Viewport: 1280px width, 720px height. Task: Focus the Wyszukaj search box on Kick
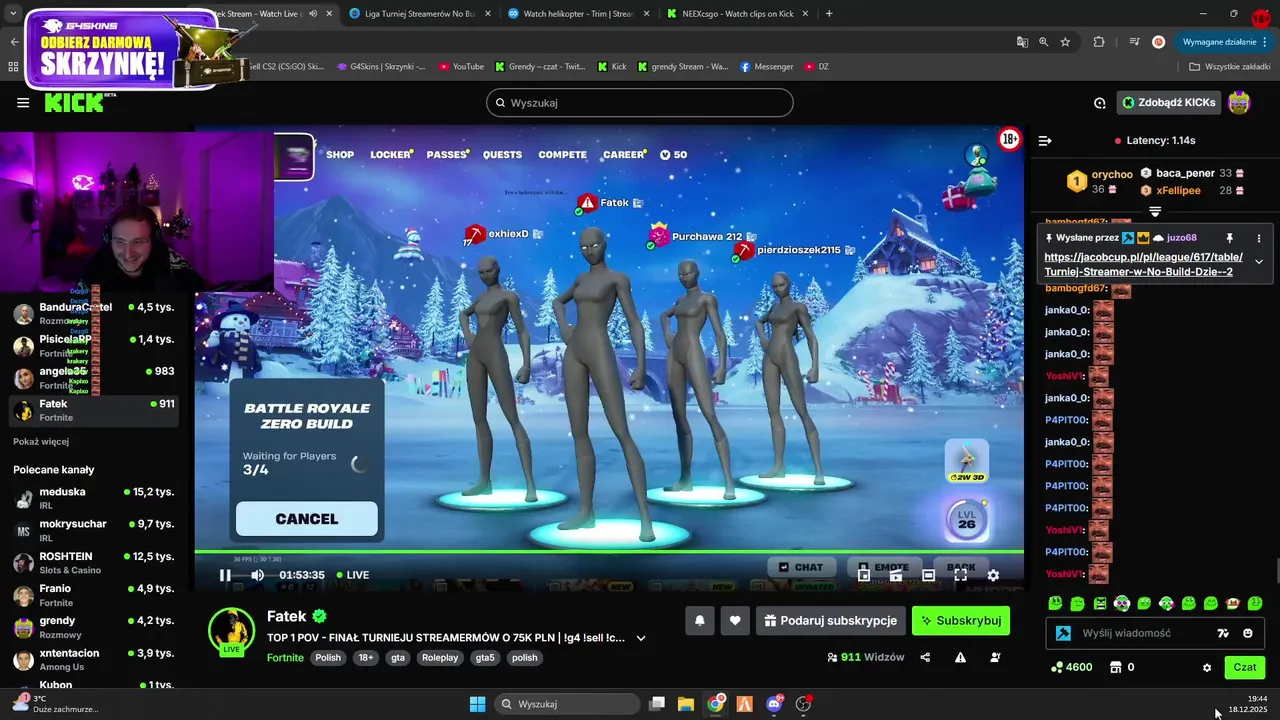pos(640,103)
